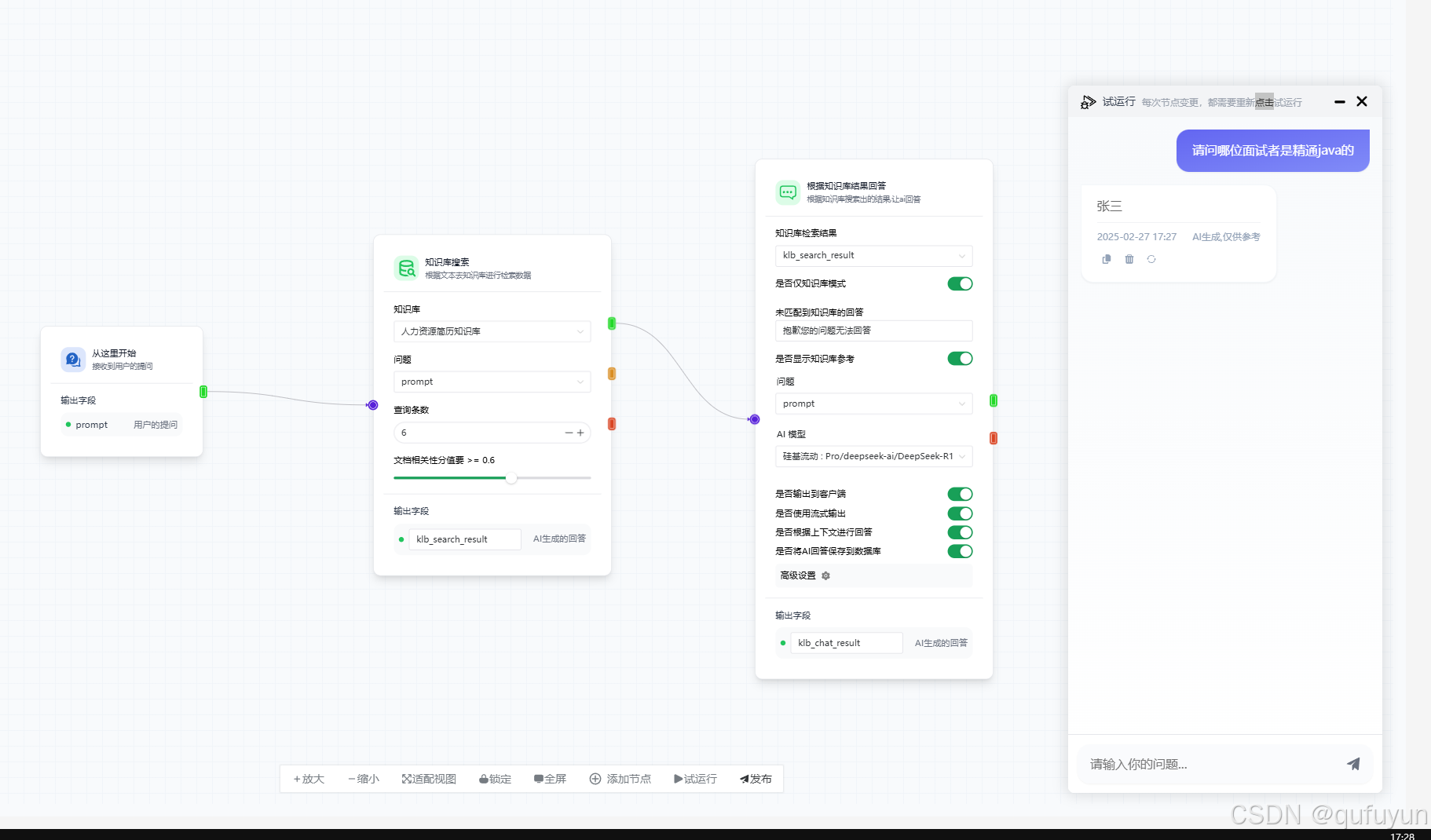This screenshot has width=1431, height=840.
Task: Click 高级设置 label
Action: [798, 575]
